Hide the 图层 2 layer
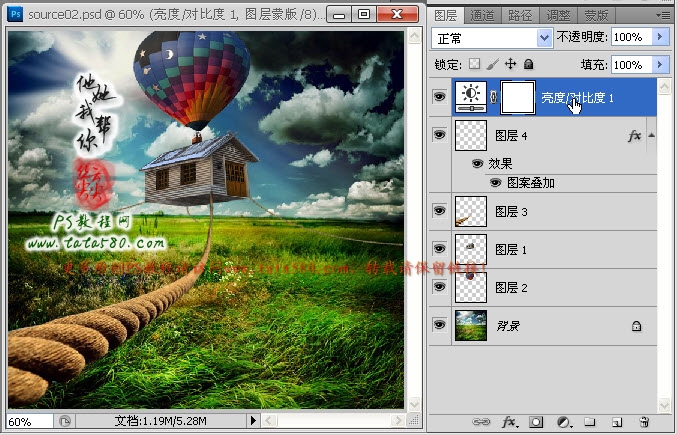Viewport: 677px width, 435px height. coord(440,287)
